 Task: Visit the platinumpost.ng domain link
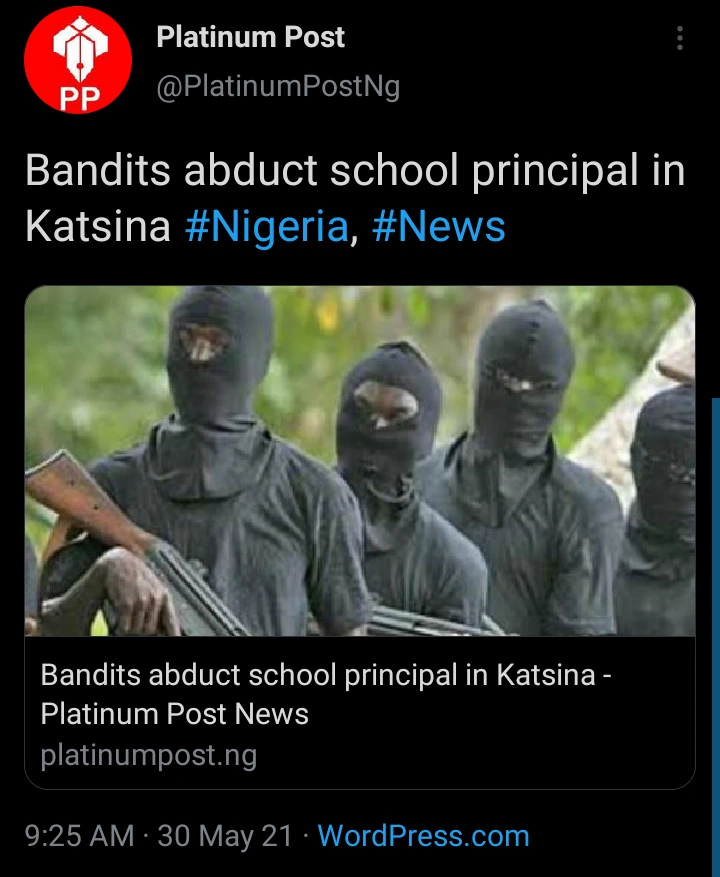(x=149, y=755)
